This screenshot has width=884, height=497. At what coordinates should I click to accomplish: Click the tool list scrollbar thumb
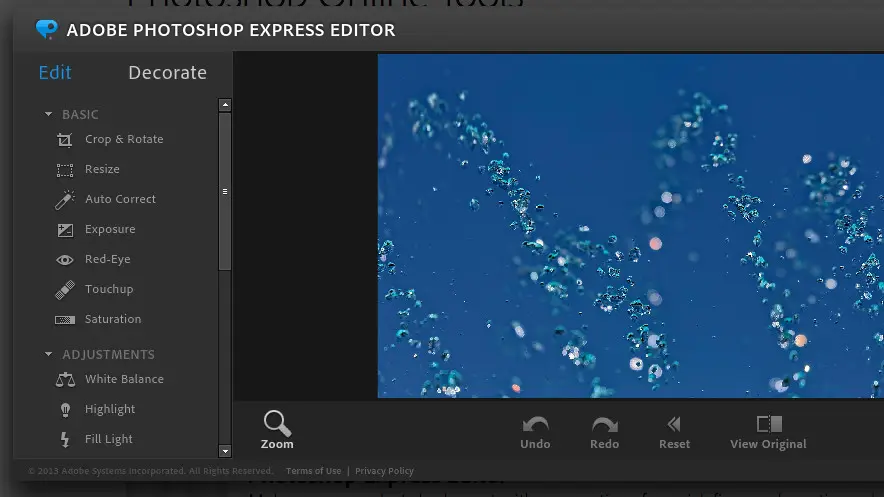(x=225, y=192)
